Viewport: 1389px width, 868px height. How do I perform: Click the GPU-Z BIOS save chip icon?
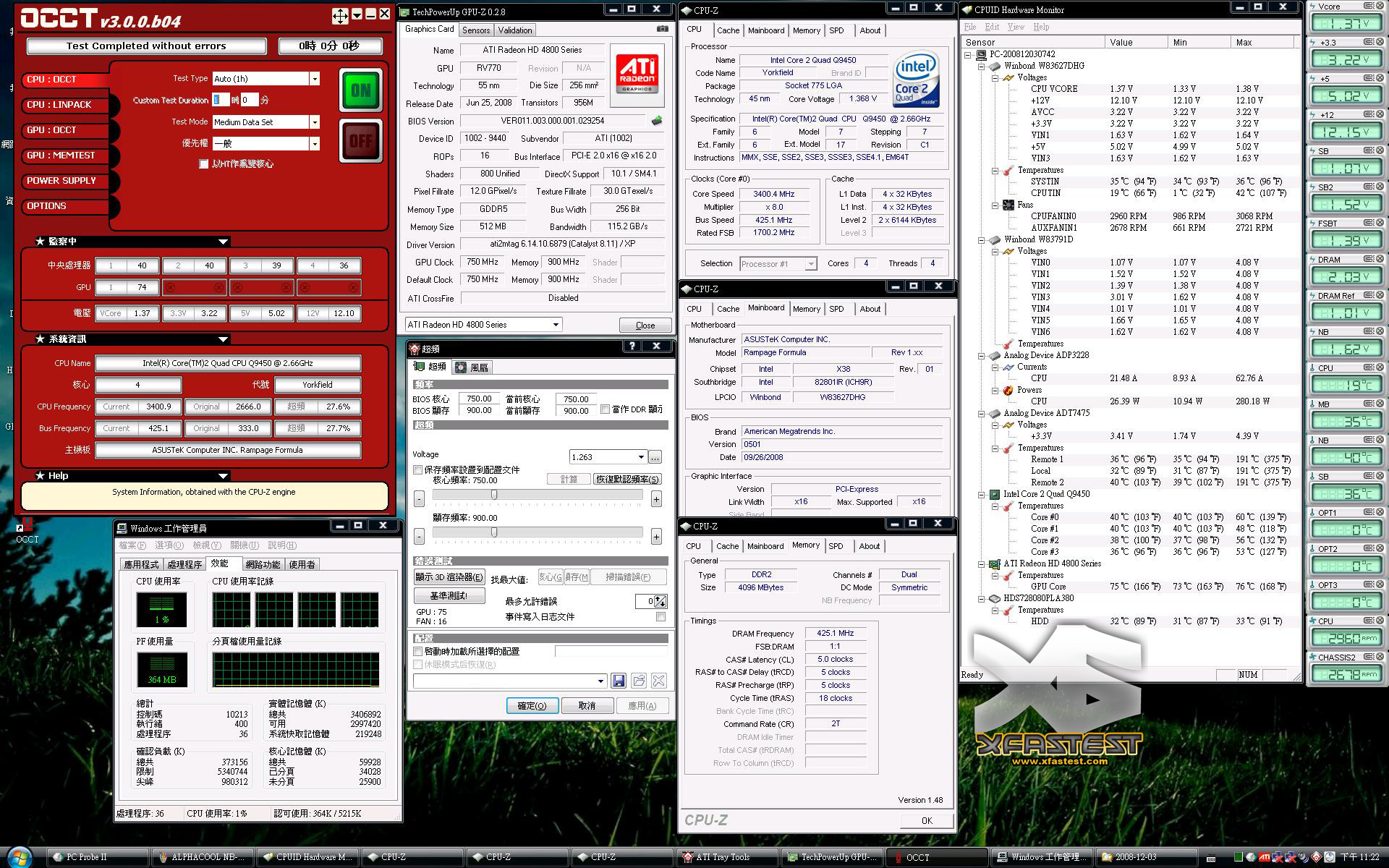657,120
